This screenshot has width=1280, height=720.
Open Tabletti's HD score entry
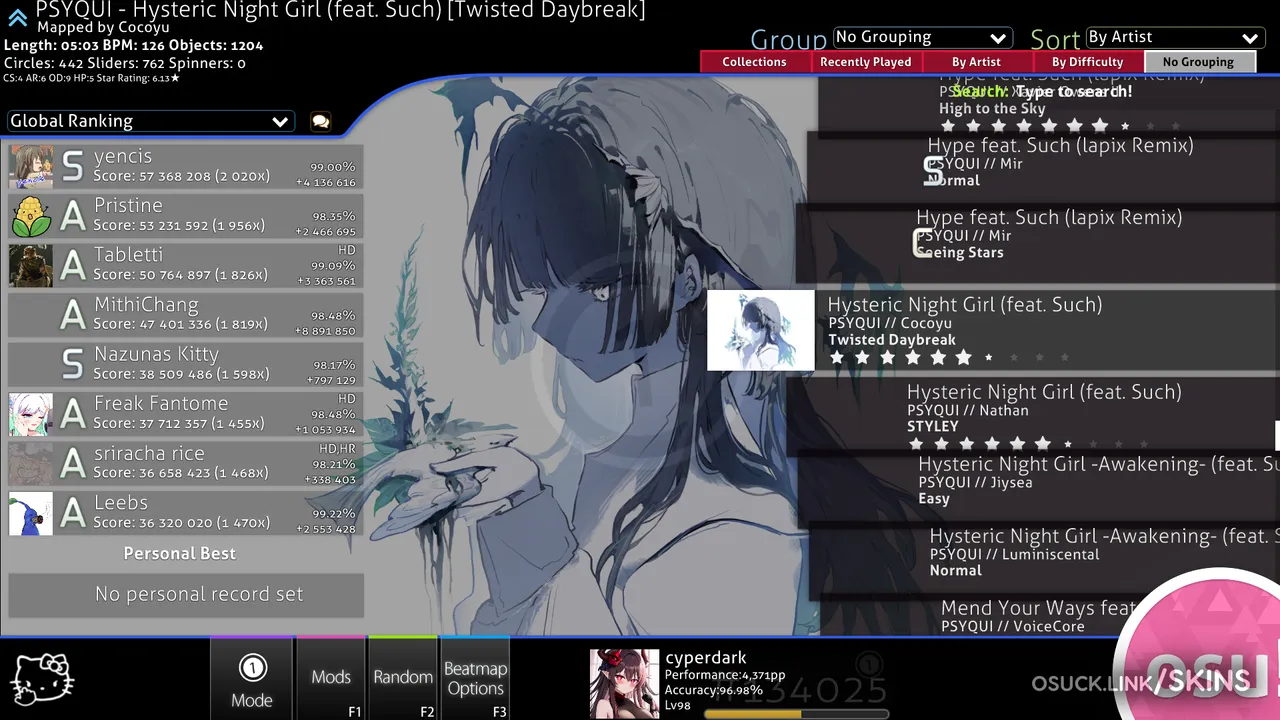click(x=186, y=265)
